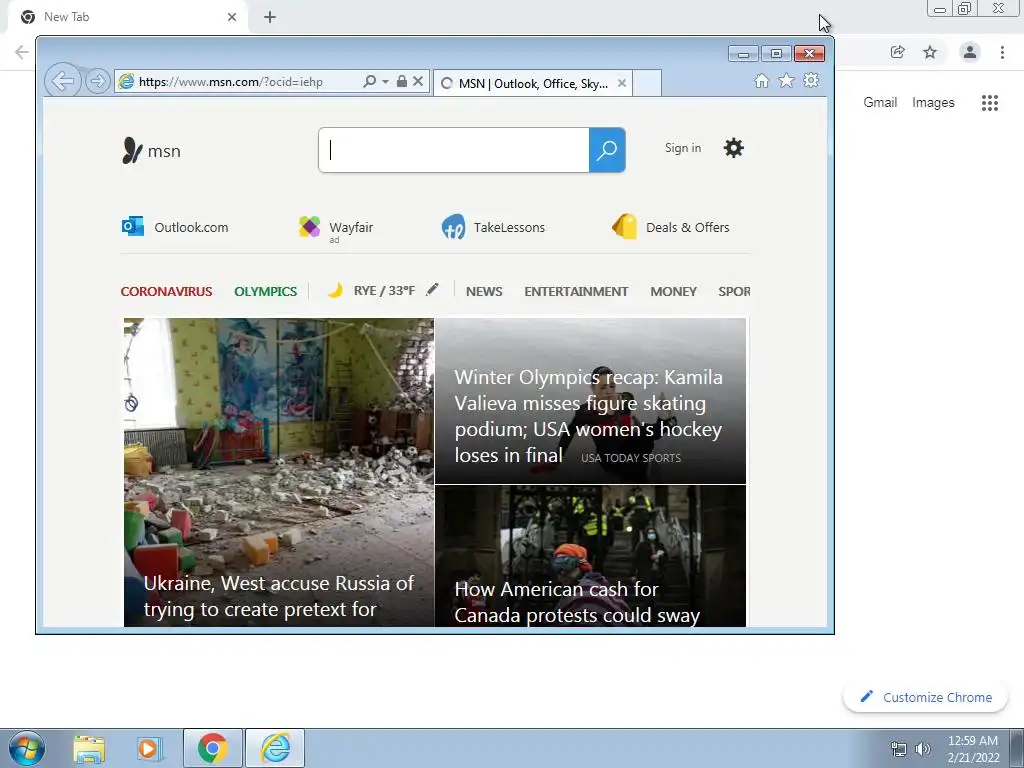The image size is (1024, 768).
Task: Open MSN page settings gear
Action: coord(734,148)
